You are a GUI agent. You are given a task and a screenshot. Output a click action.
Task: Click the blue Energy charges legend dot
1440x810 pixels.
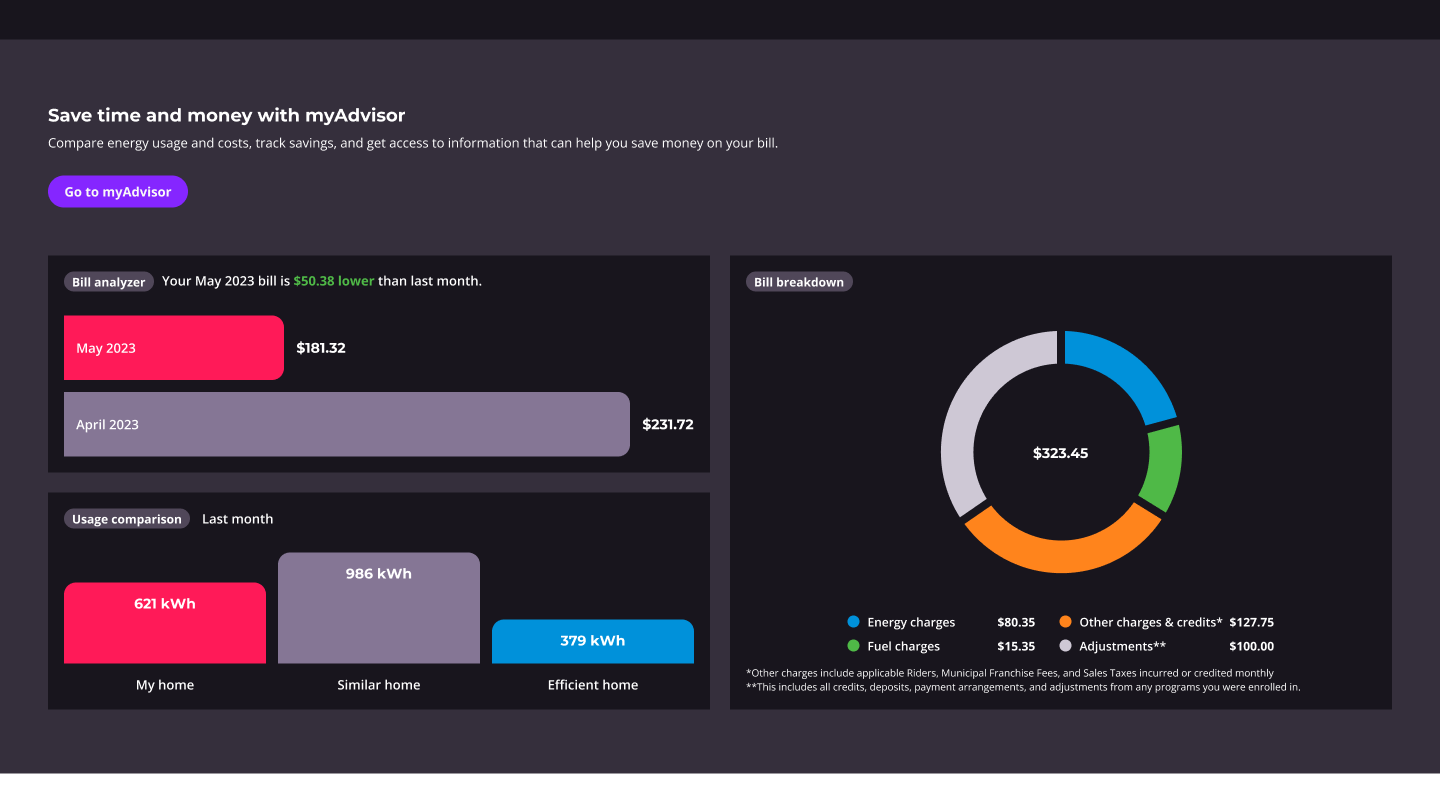853,622
